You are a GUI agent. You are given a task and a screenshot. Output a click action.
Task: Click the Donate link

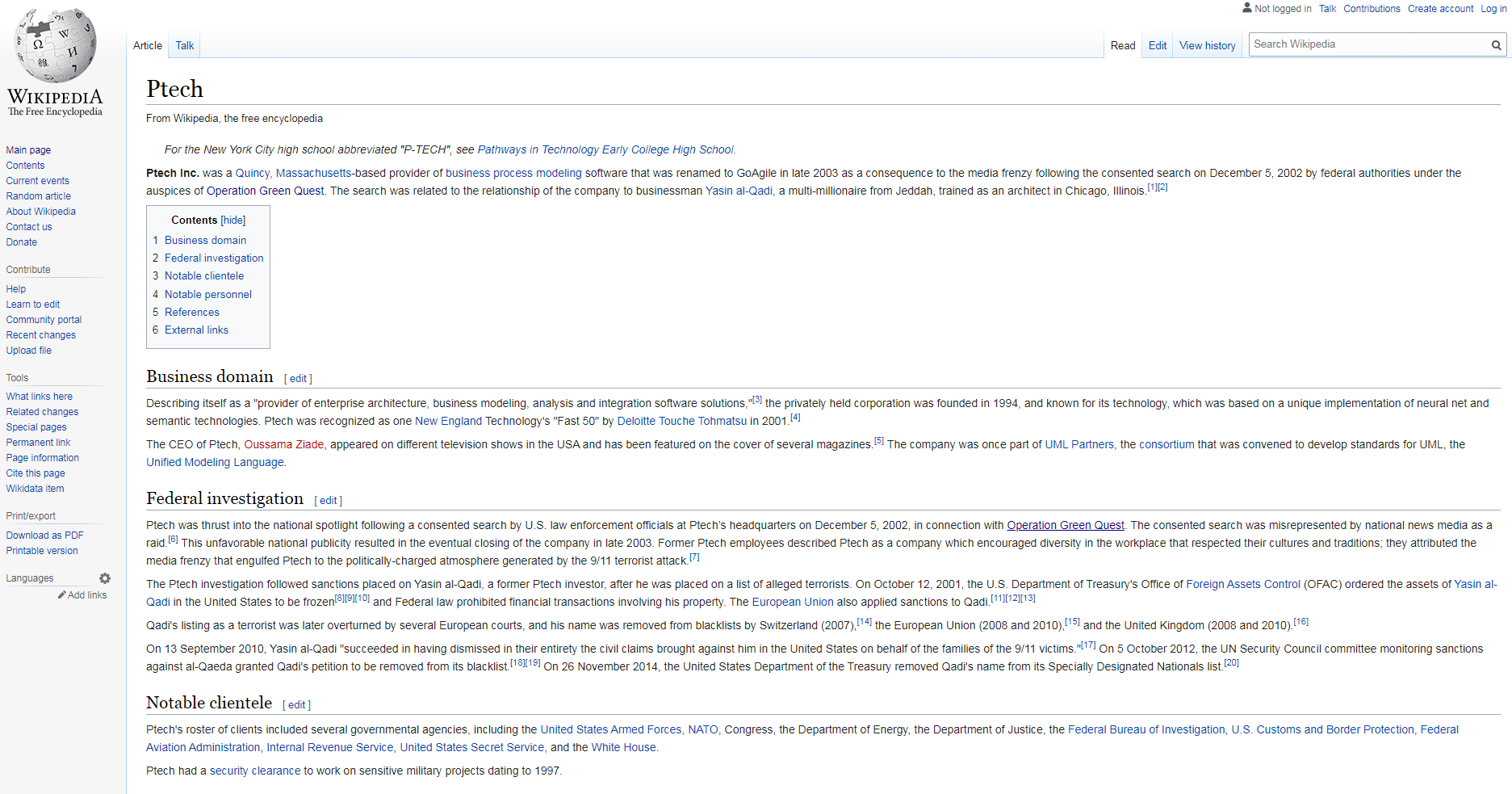point(21,242)
